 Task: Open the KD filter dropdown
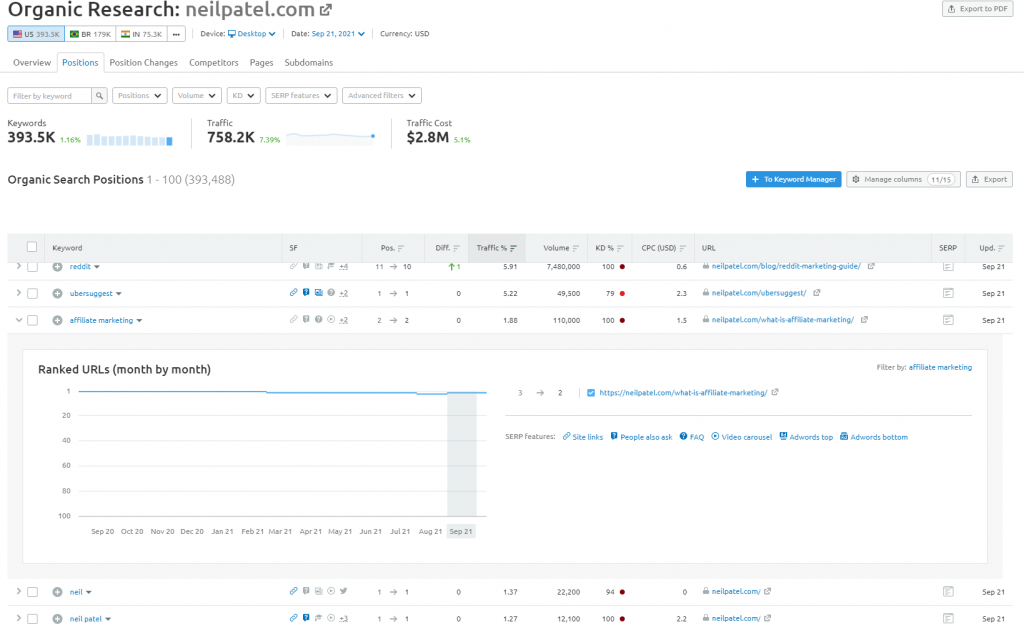tap(244, 96)
